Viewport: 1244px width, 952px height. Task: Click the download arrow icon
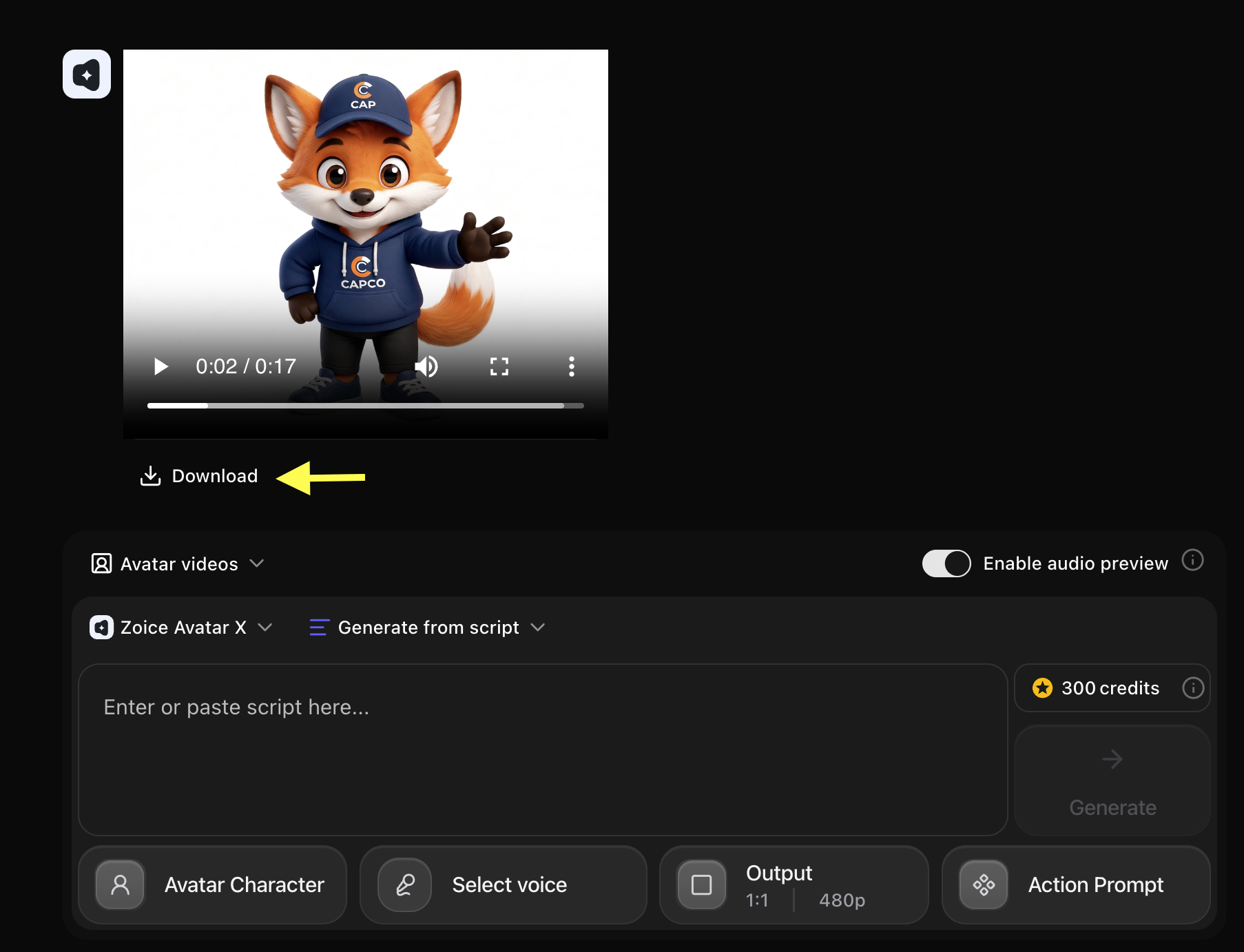click(x=150, y=476)
